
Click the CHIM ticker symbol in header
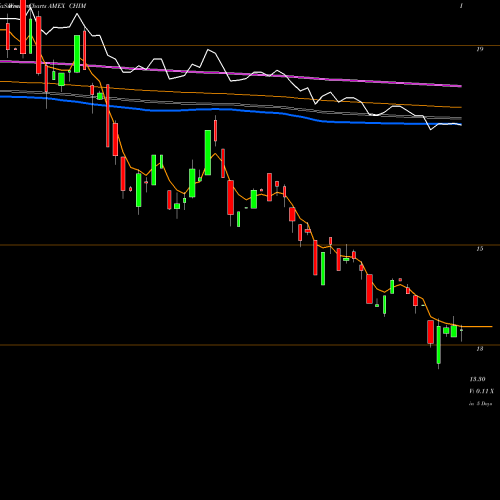pyautogui.click(x=77, y=6)
